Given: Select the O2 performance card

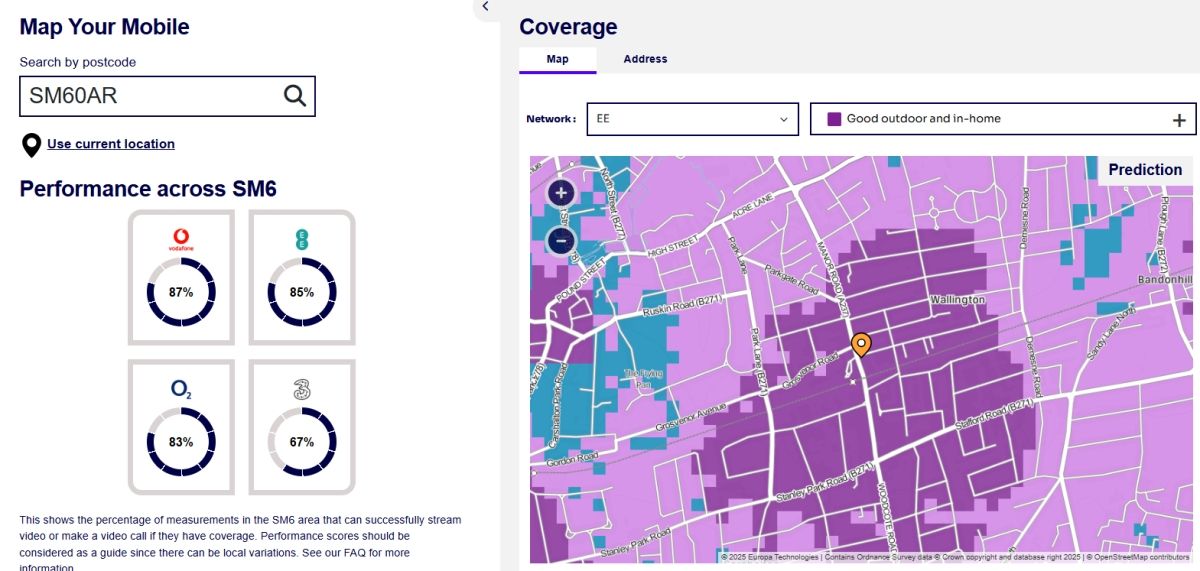Looking at the screenshot, I should pos(181,427).
